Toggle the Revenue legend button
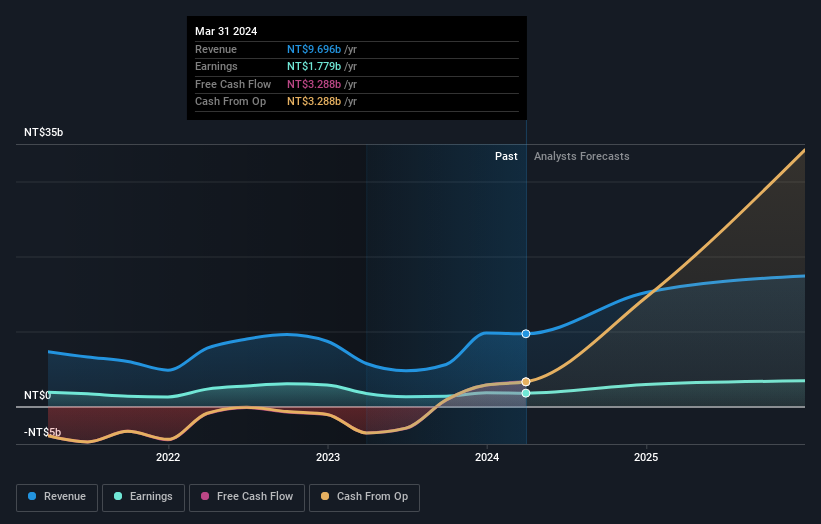The image size is (821, 524). tap(57, 497)
